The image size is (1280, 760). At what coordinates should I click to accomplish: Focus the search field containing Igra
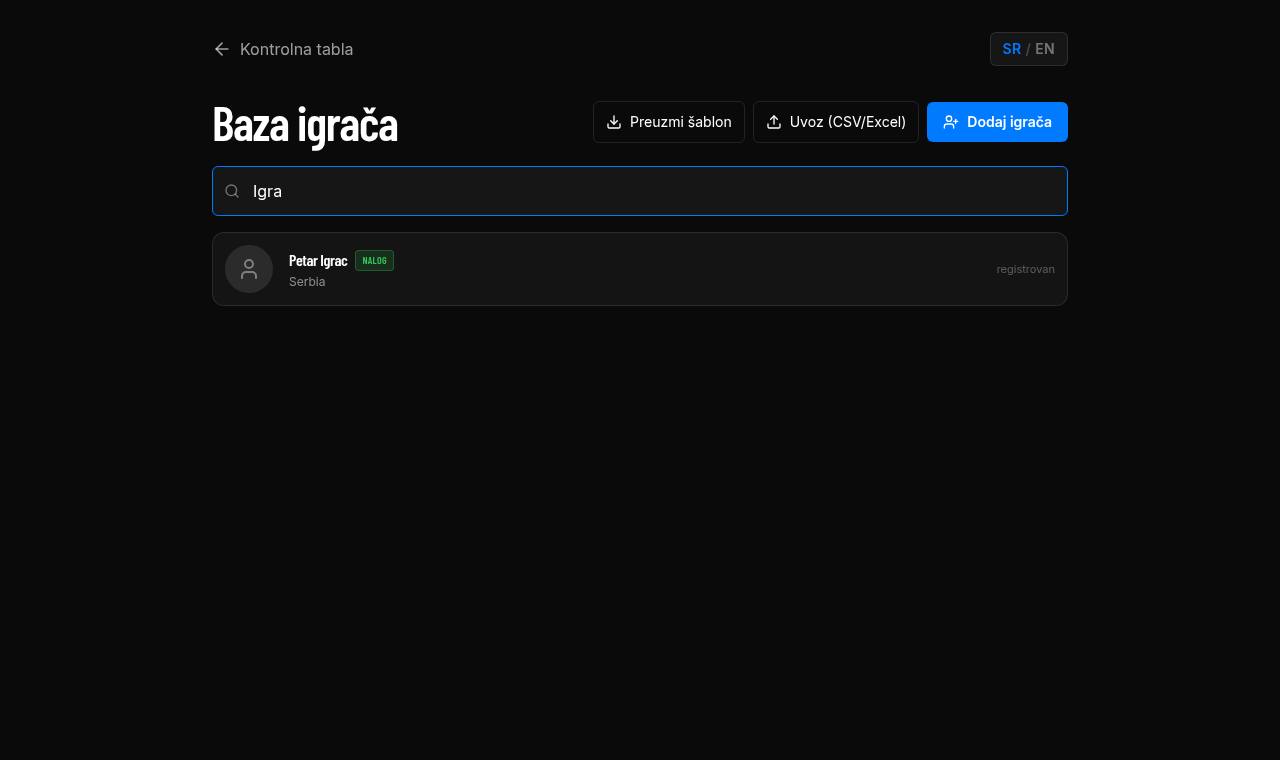(640, 191)
